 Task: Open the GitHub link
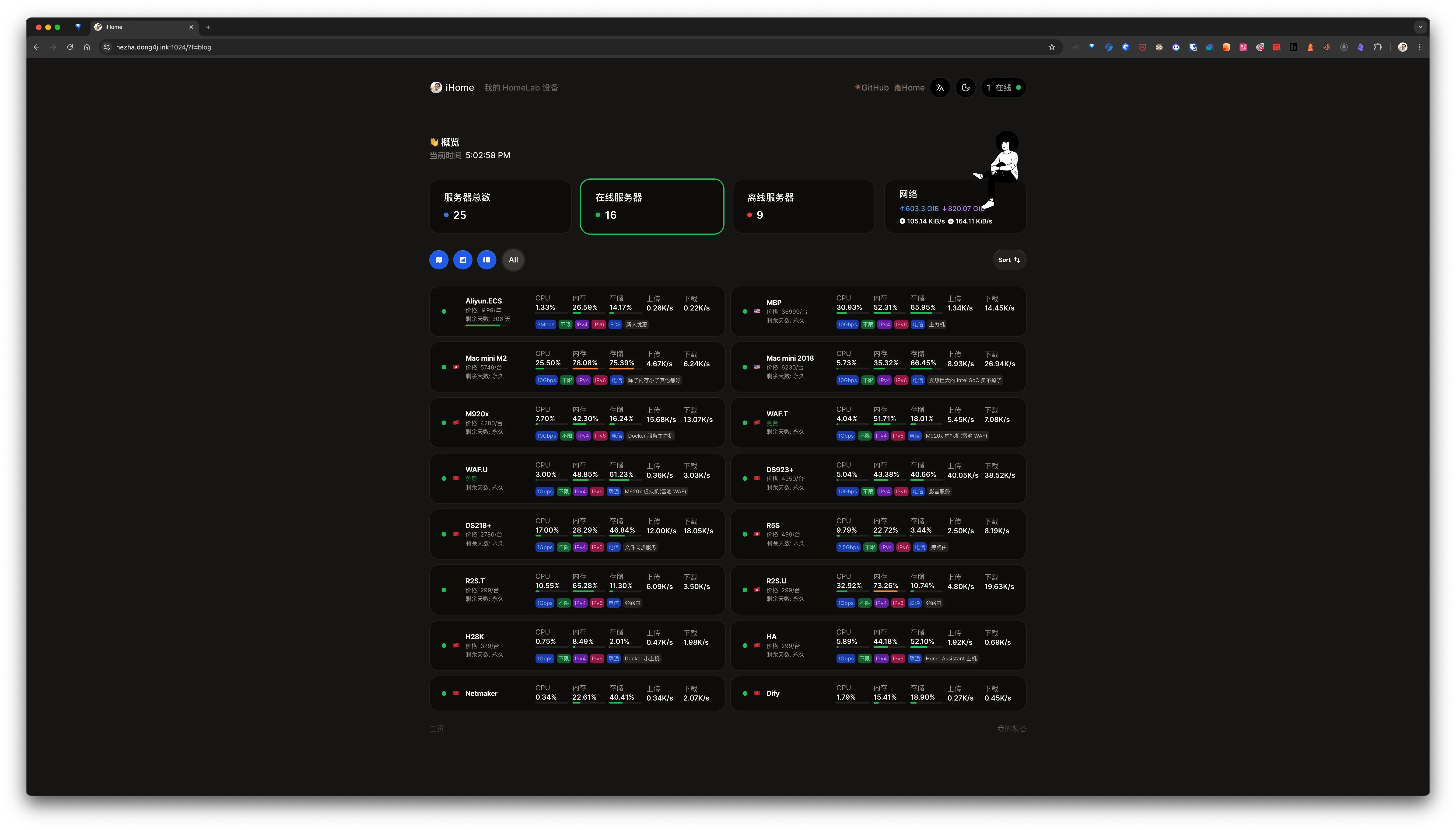872,88
